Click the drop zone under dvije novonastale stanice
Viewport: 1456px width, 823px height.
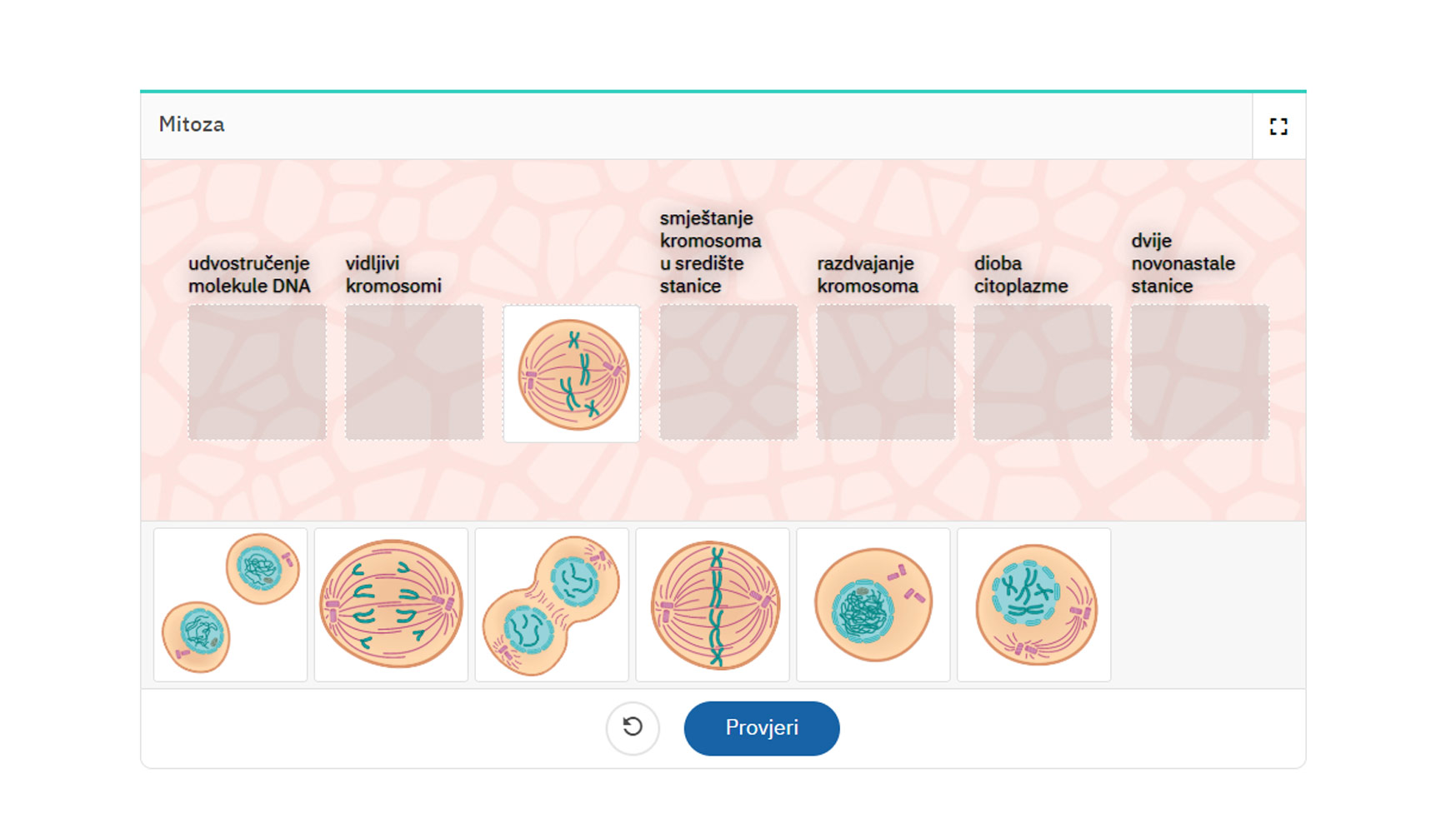coord(1200,372)
